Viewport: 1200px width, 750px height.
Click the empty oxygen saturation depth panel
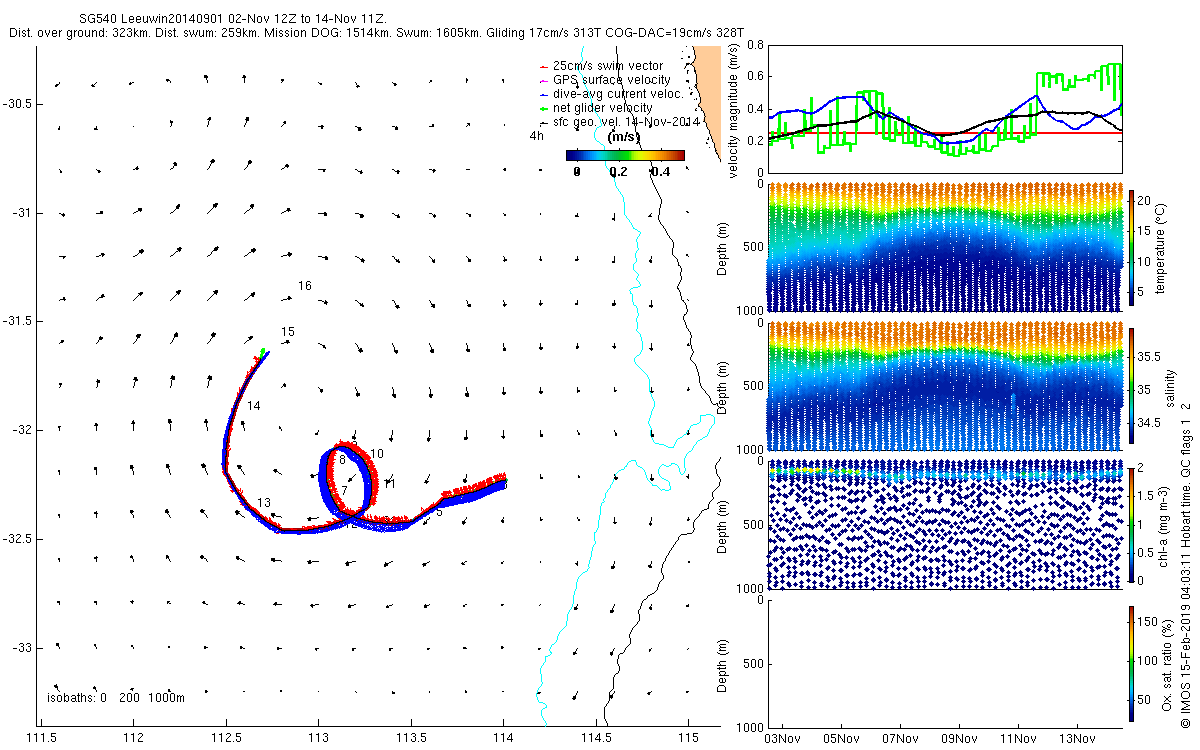point(944,662)
